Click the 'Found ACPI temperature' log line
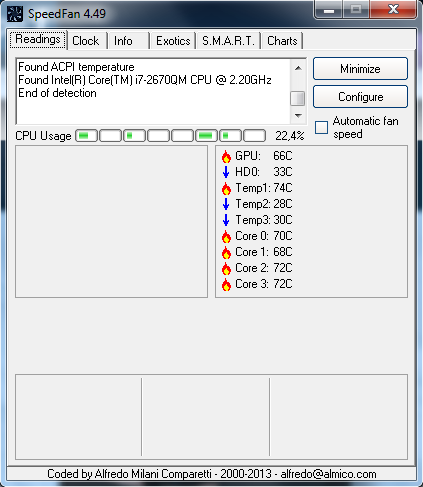Screen dimensions: 423x487 click(x=76, y=67)
